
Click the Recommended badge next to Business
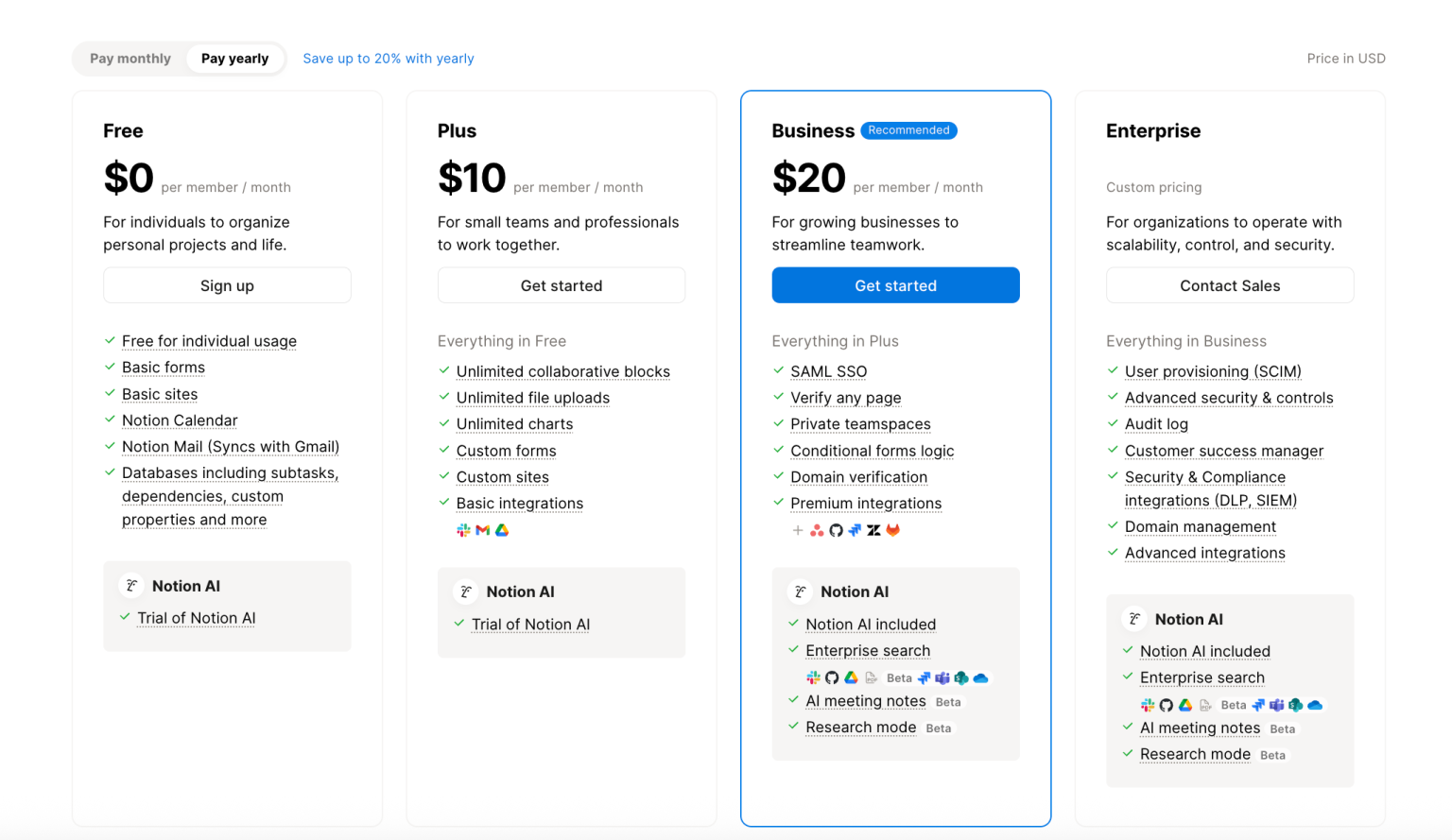(x=908, y=130)
